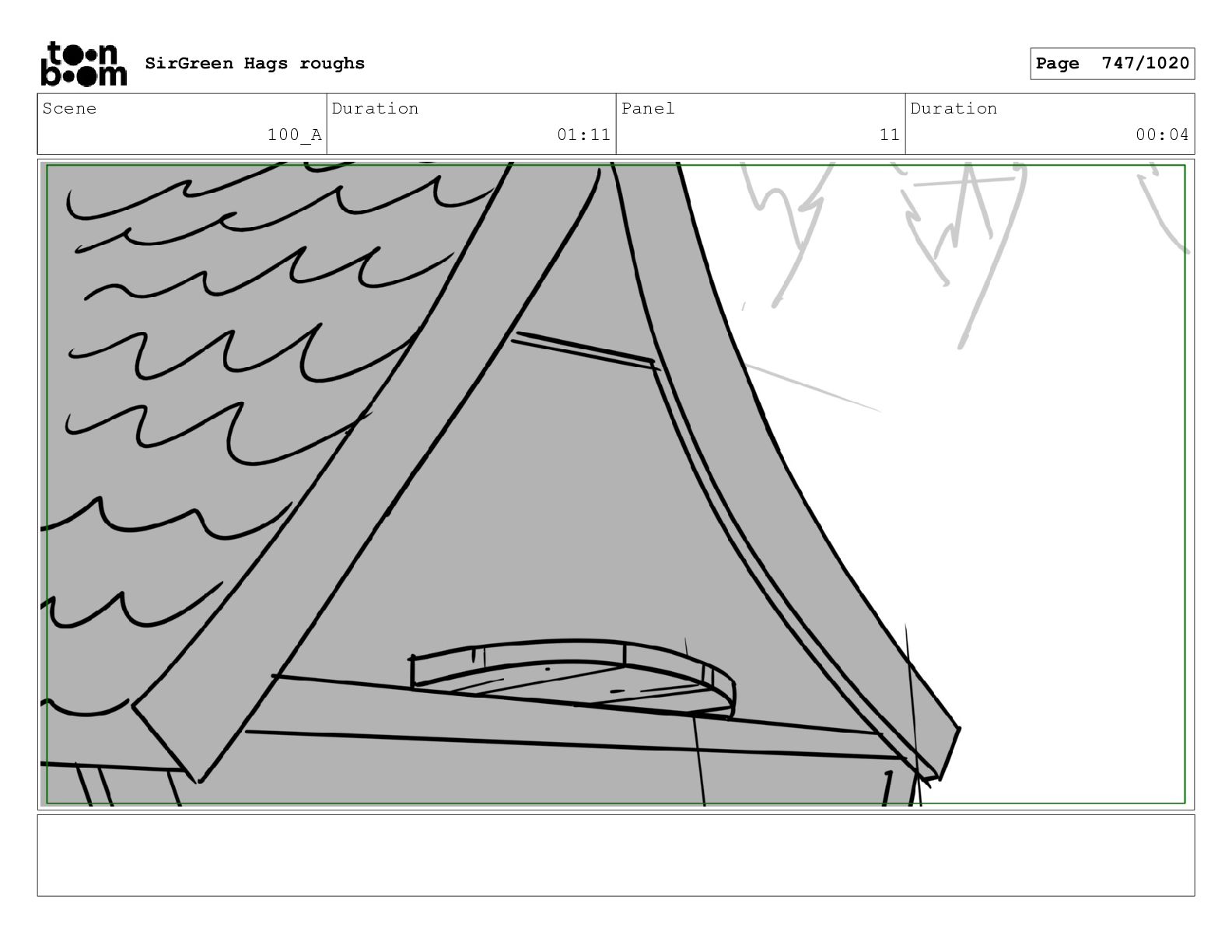Click the Toon Boom logo
1232x952 pixels.
click(x=83, y=63)
